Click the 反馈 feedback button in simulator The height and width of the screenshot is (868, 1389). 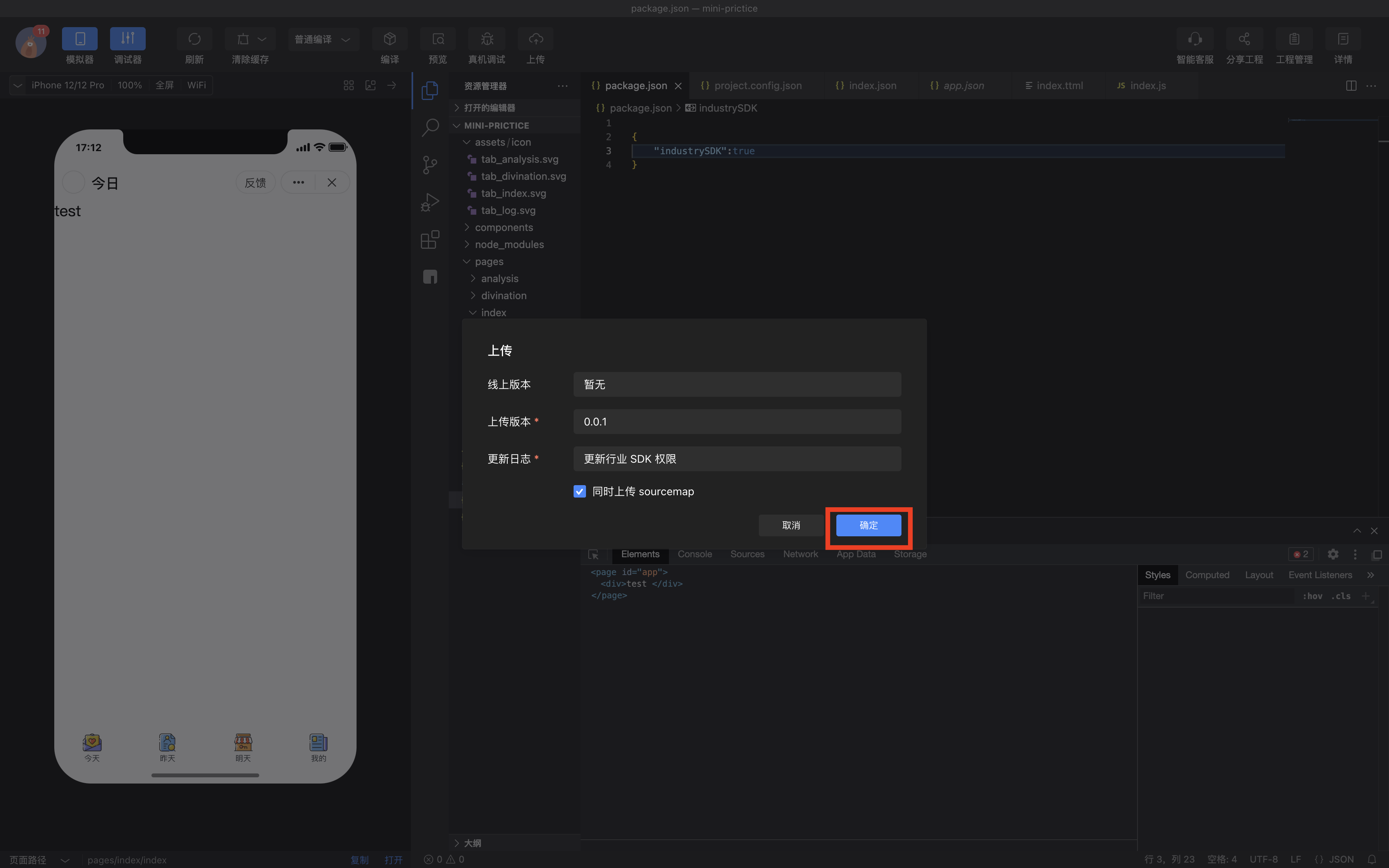coord(255,183)
